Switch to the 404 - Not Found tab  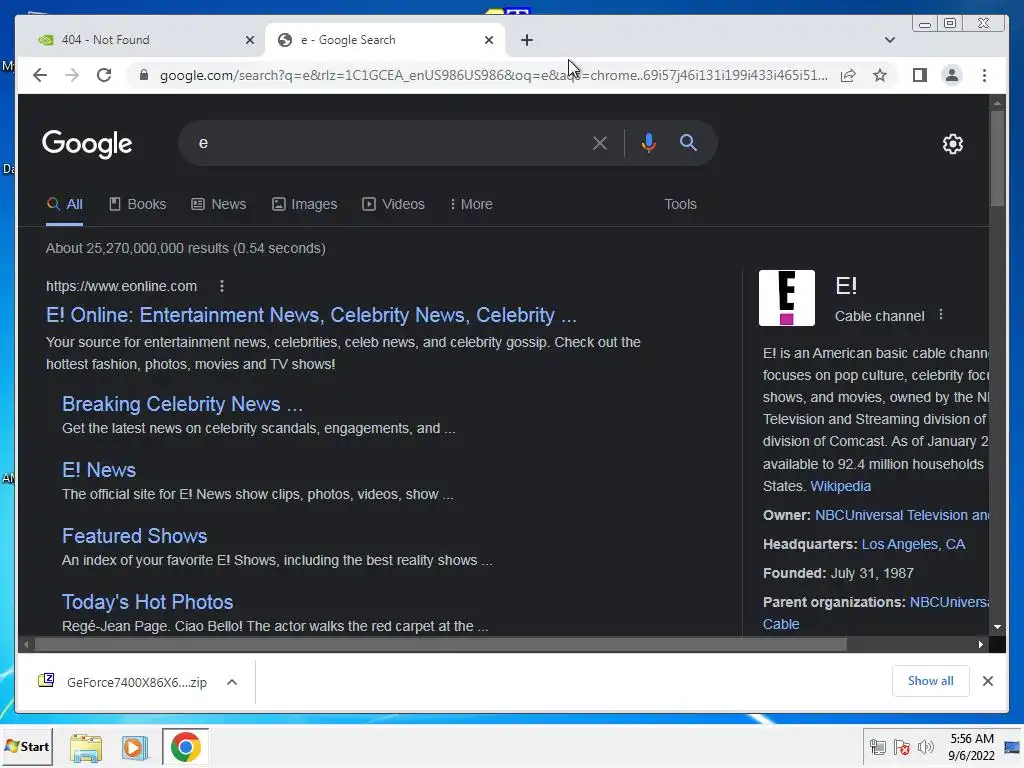(140, 40)
